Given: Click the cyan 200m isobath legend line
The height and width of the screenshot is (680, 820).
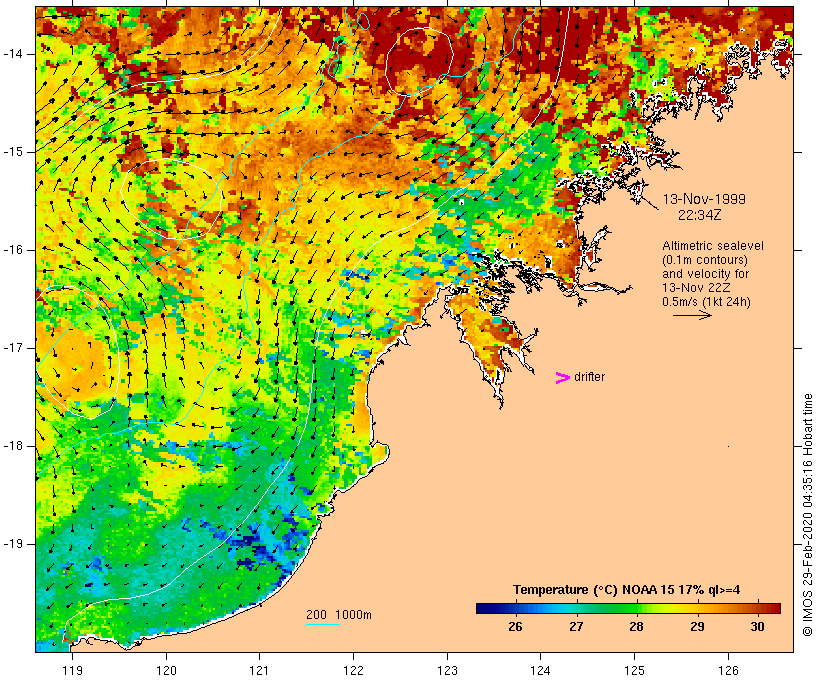Looking at the screenshot, I should click(323, 624).
